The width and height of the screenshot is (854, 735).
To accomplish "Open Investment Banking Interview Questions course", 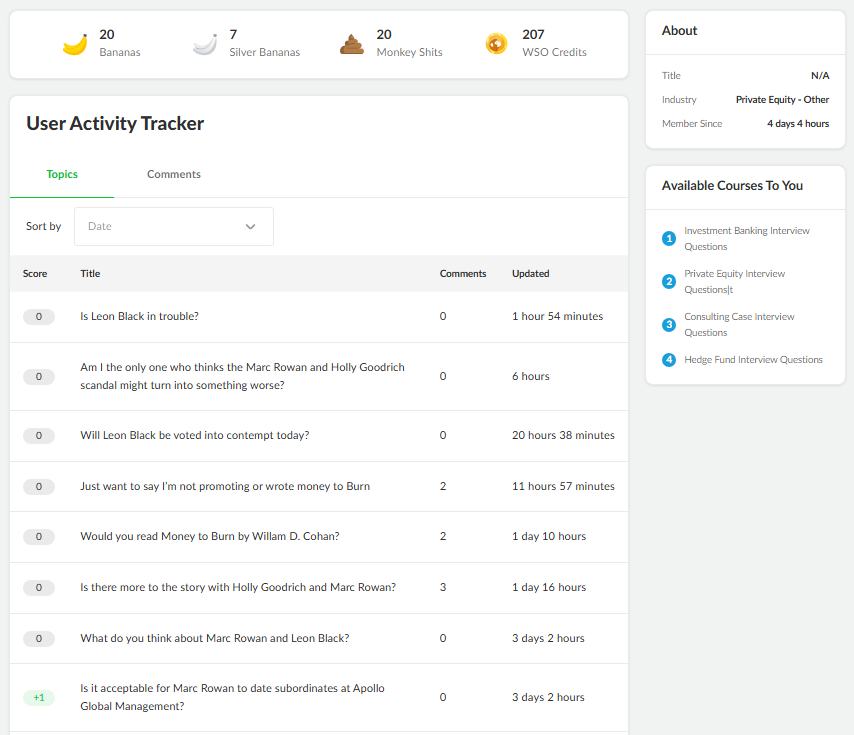I will [x=747, y=238].
